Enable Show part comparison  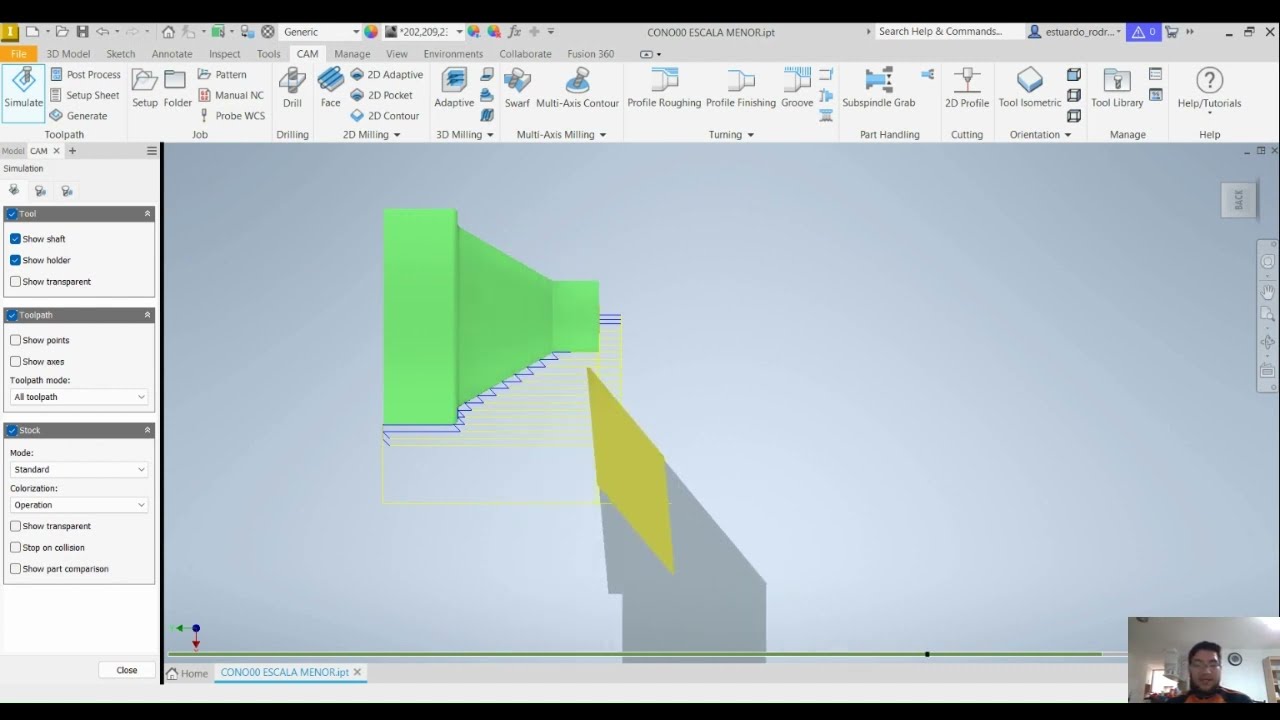15,569
